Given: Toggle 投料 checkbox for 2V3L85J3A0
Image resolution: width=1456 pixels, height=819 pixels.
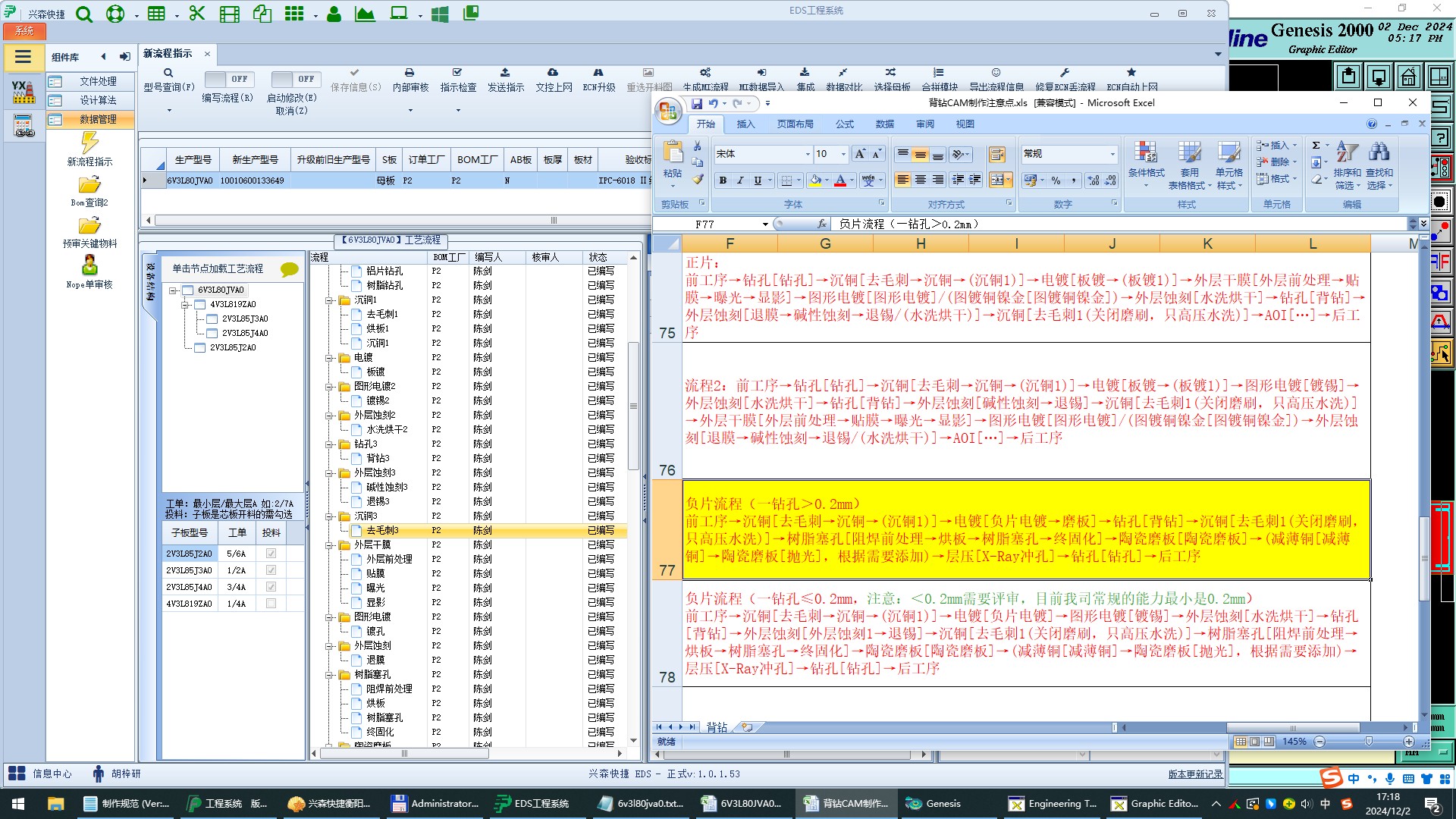Looking at the screenshot, I should coord(271,570).
